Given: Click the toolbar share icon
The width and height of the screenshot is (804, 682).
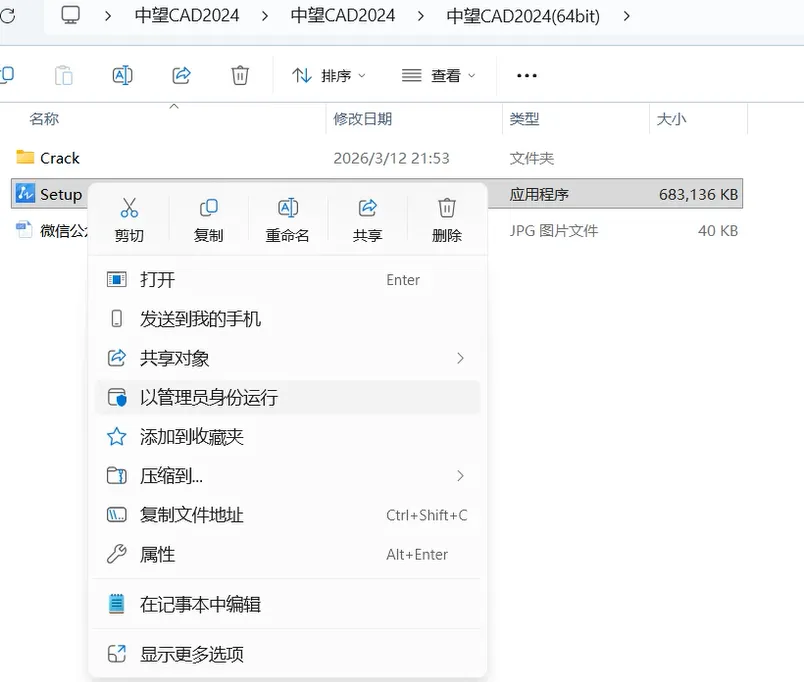Looking at the screenshot, I should (x=182, y=75).
